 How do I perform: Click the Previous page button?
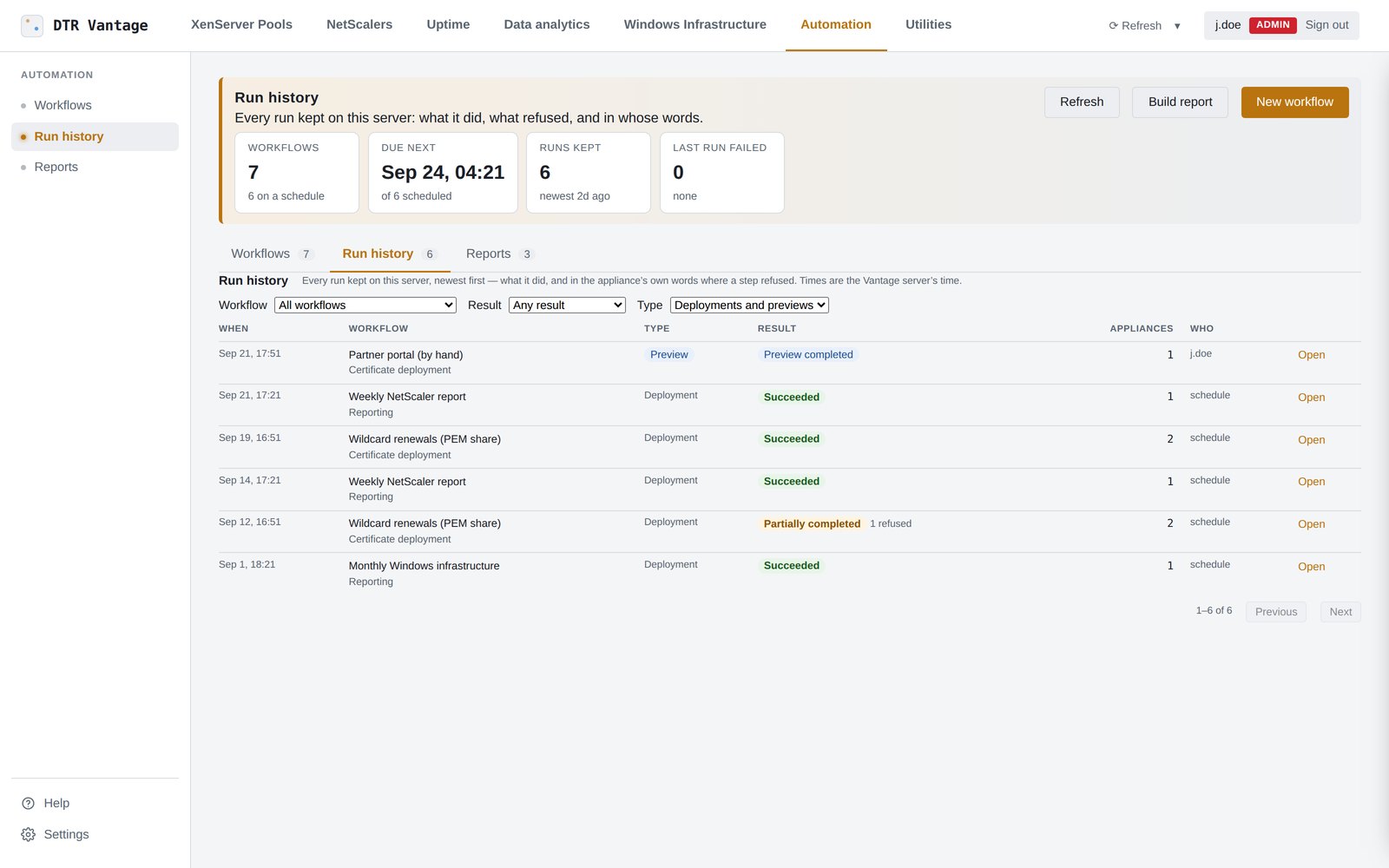point(1275,612)
